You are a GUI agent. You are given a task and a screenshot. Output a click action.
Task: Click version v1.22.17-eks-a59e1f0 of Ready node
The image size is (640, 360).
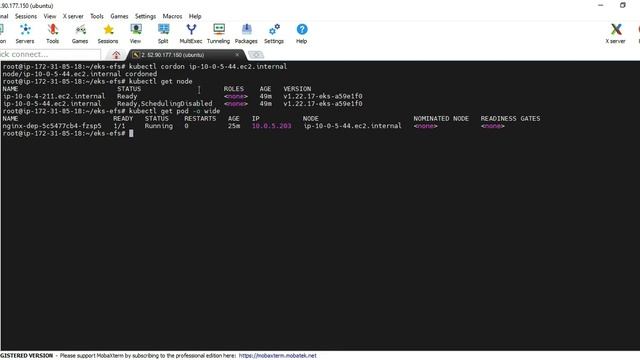[x=323, y=96]
